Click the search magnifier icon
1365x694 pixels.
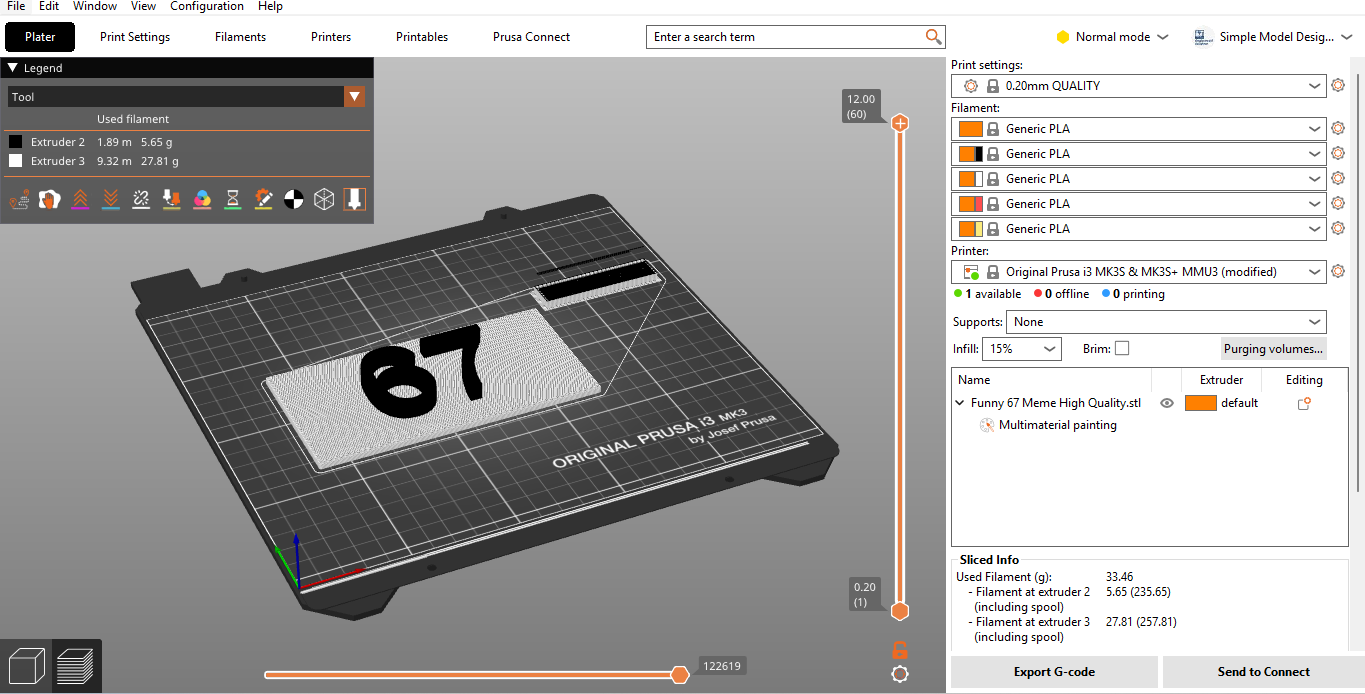point(933,37)
